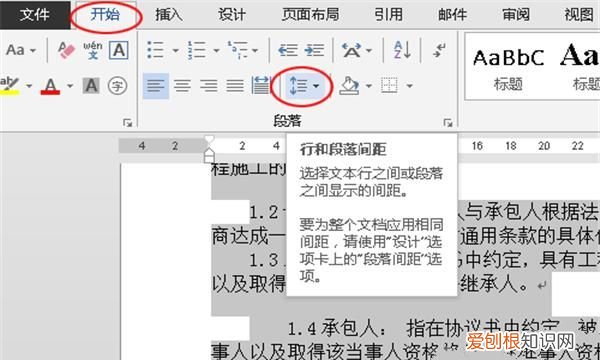
Task: Select the bold Aa 标题 style thumbnail
Action: pyautogui.click(x=581, y=67)
